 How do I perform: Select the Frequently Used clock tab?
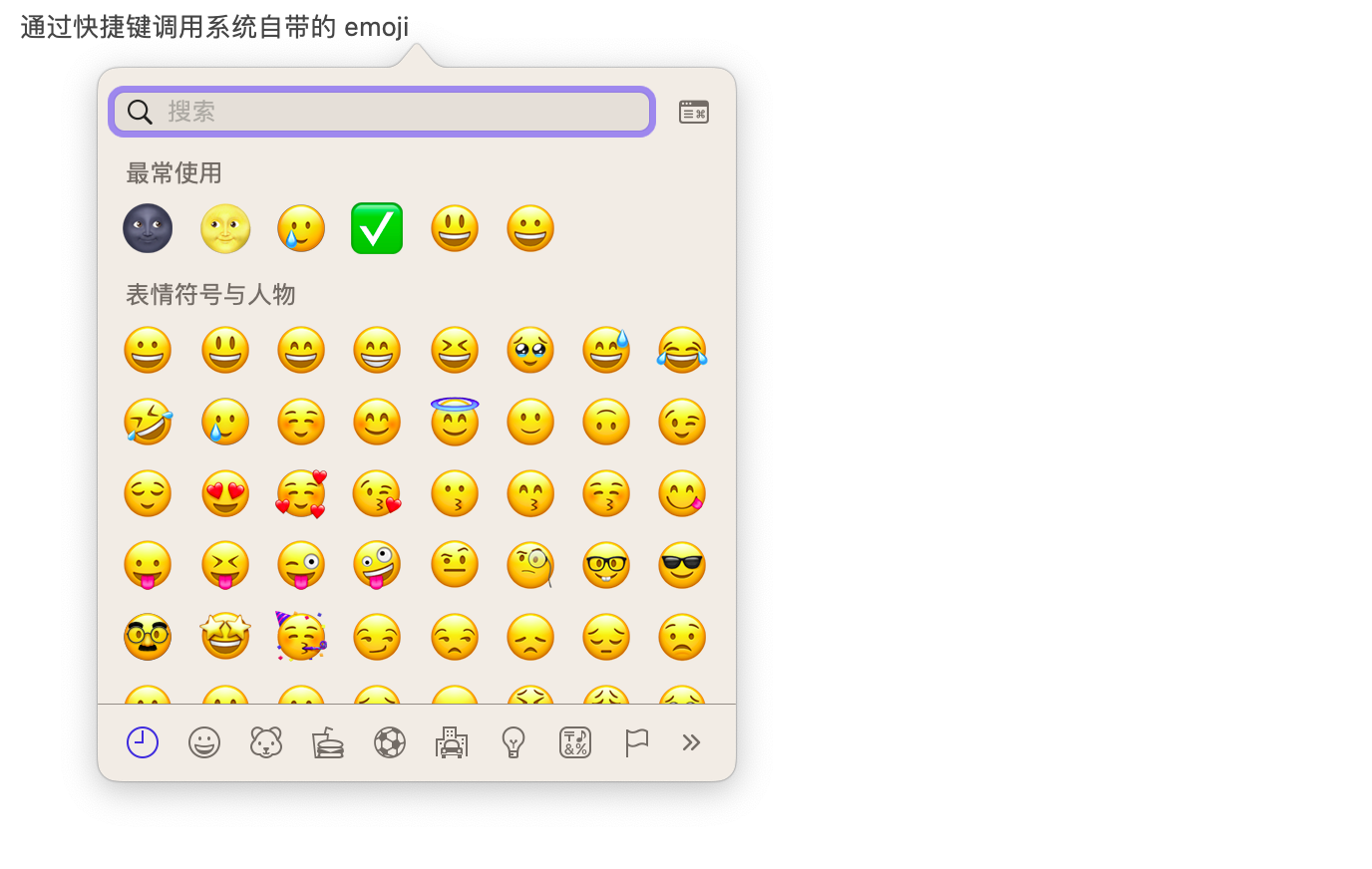[x=143, y=742]
